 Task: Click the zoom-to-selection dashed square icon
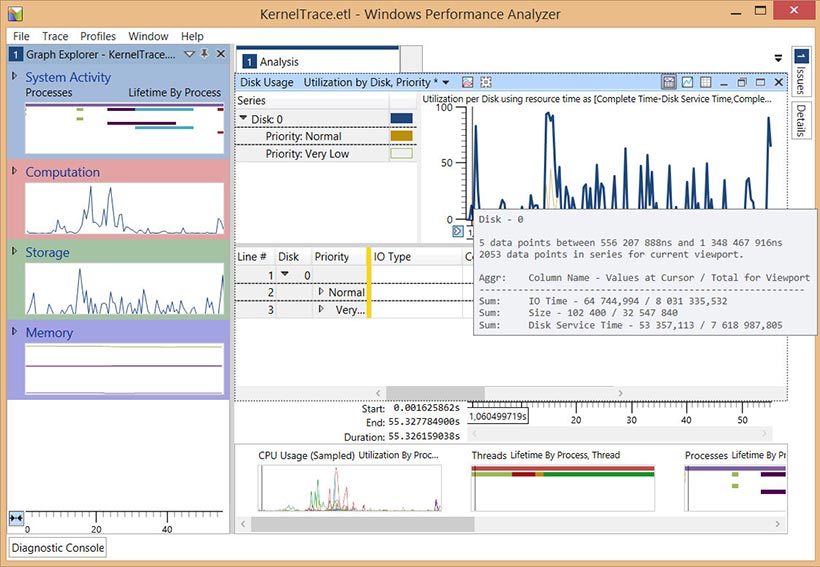[x=486, y=82]
